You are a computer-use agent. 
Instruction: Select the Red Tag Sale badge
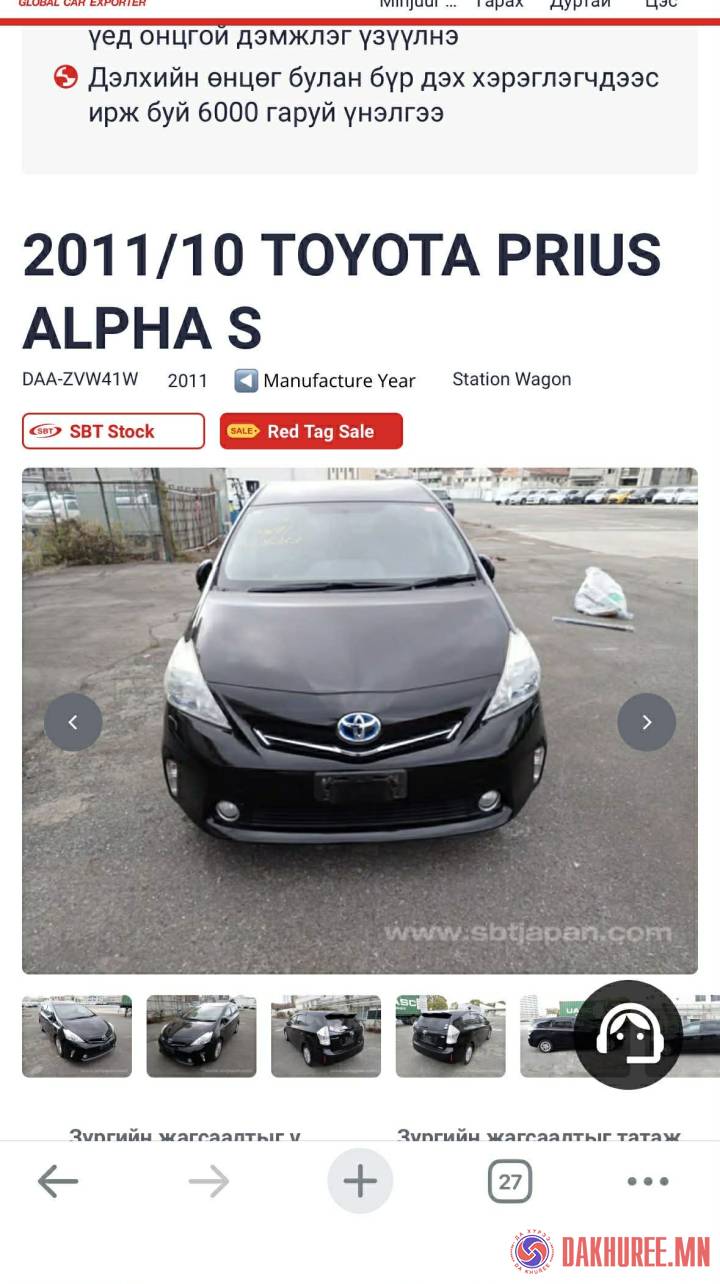311,431
